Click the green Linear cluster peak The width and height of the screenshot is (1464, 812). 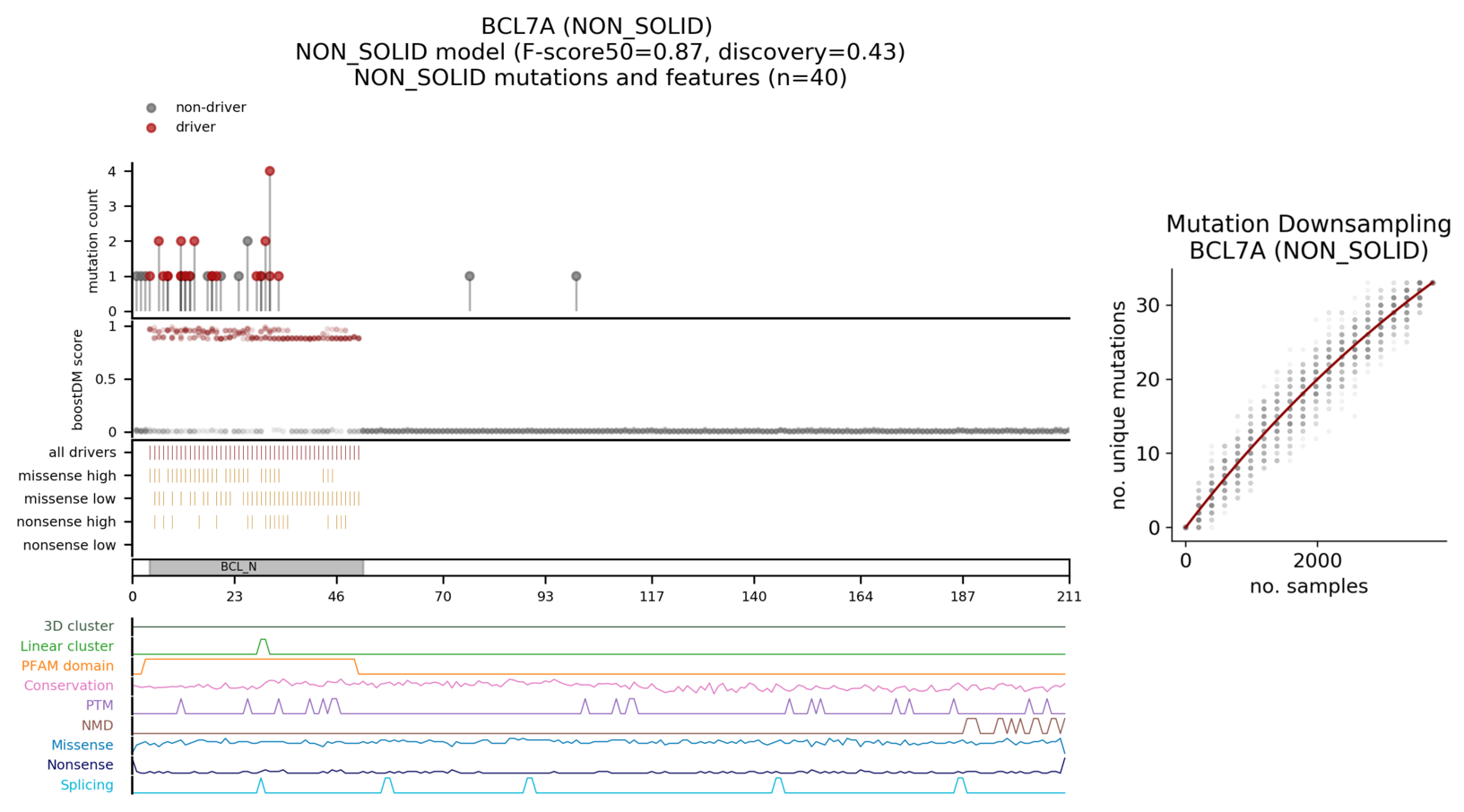pos(263,641)
